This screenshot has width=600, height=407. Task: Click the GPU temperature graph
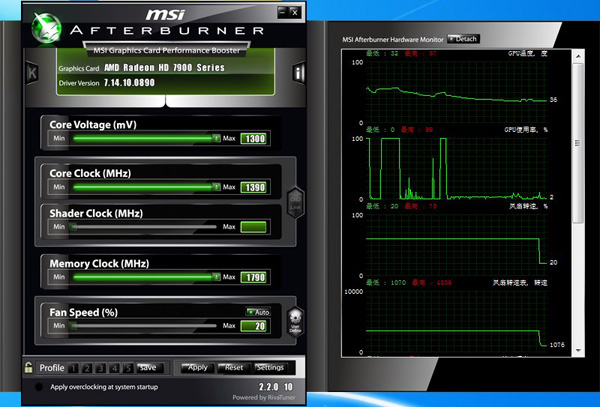point(456,93)
